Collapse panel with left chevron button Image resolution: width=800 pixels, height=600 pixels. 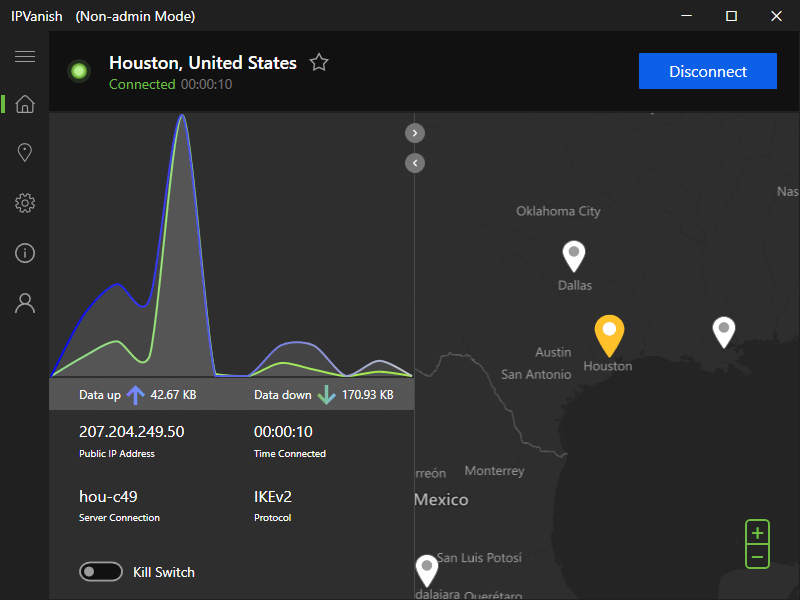click(x=415, y=163)
